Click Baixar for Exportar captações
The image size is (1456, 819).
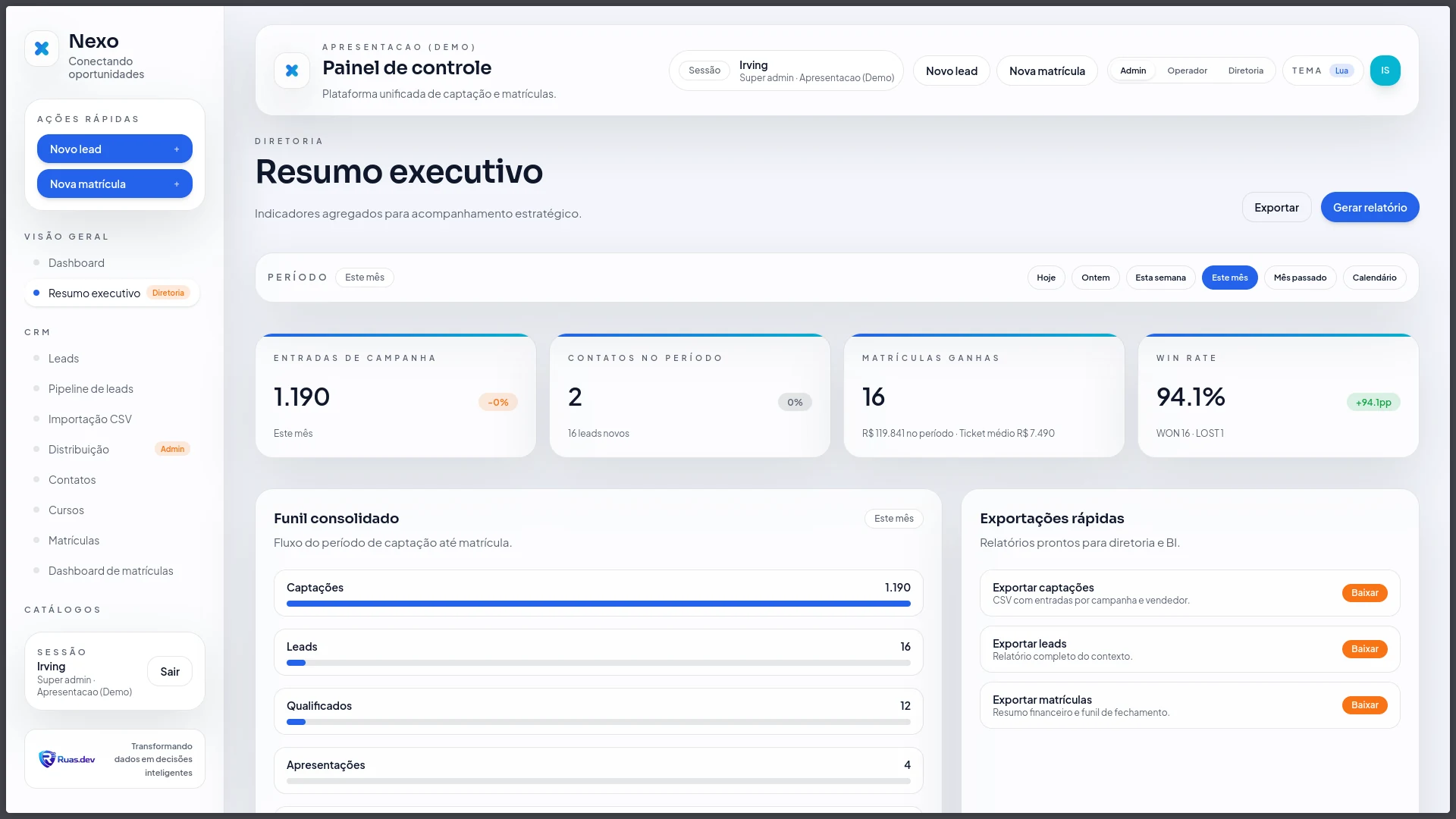[x=1363, y=593]
